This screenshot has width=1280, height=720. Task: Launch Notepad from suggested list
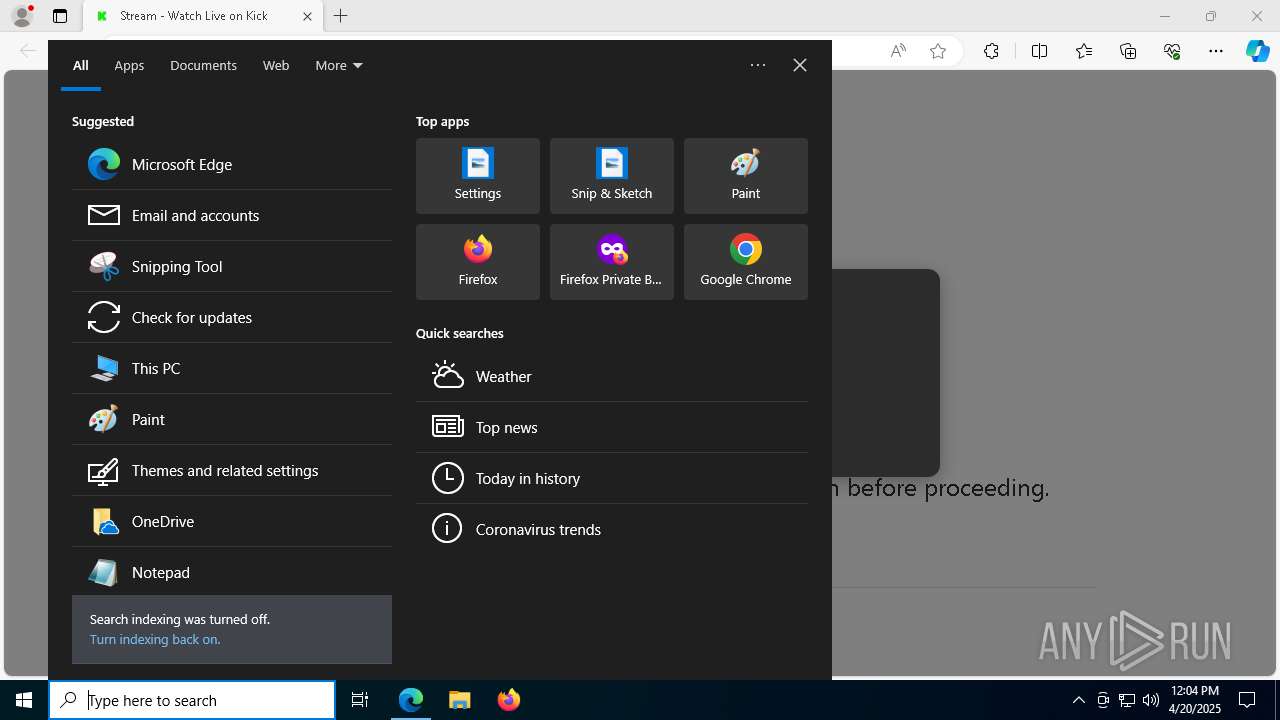pyautogui.click(x=232, y=572)
